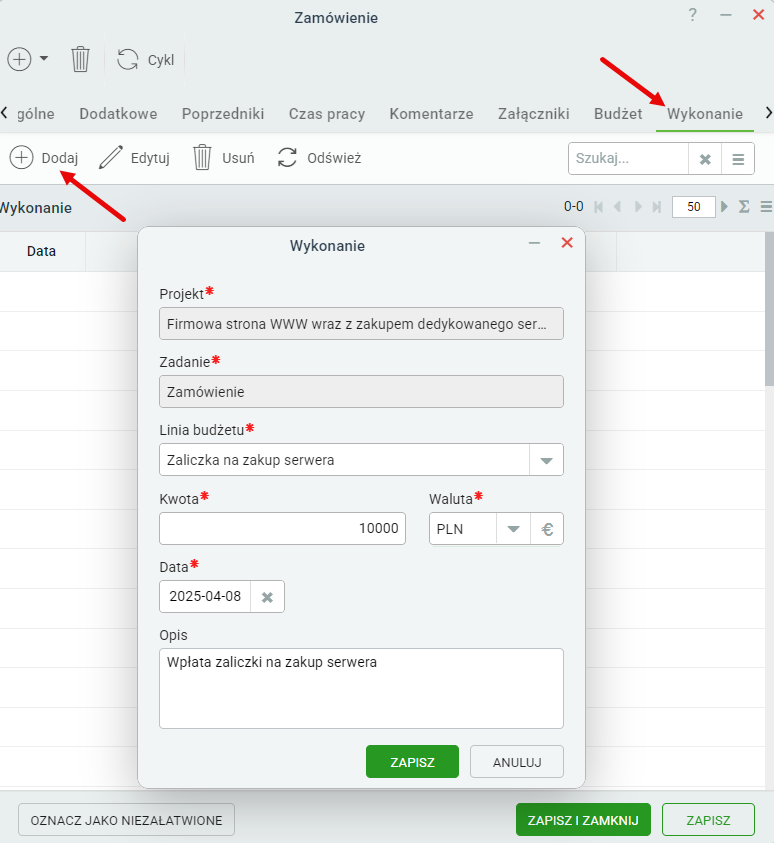Screen dimensions: 774x843
Task: Expand the Waluta currency dropdown arrow
Action: coord(513,529)
